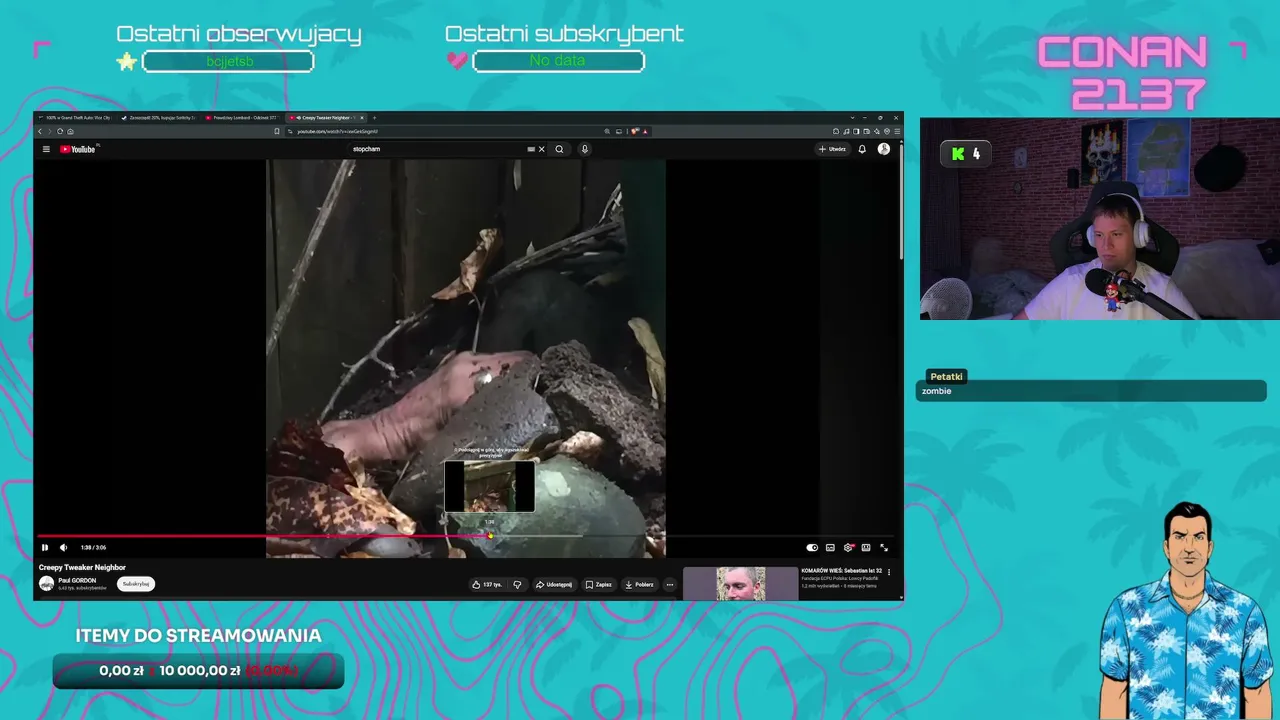The height and width of the screenshot is (720, 1280).
Task: Open the Brave Rewards triangle icon
Action: [x=645, y=131]
